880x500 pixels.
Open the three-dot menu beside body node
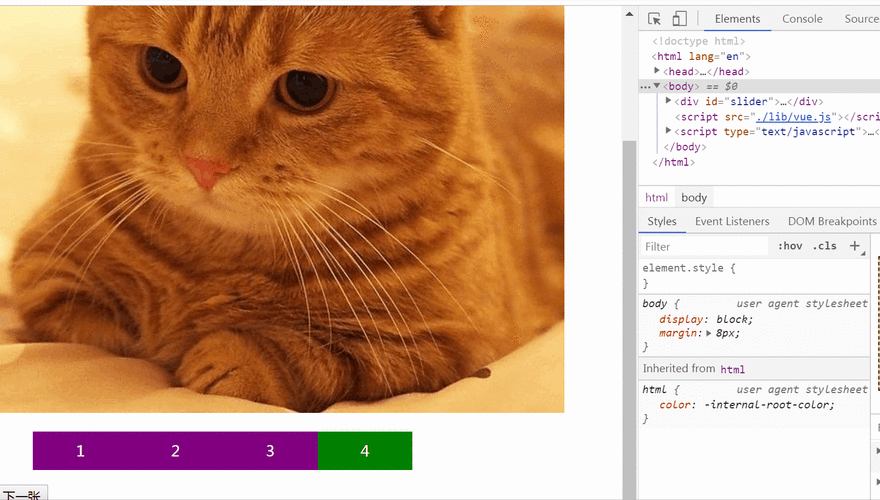(645, 86)
